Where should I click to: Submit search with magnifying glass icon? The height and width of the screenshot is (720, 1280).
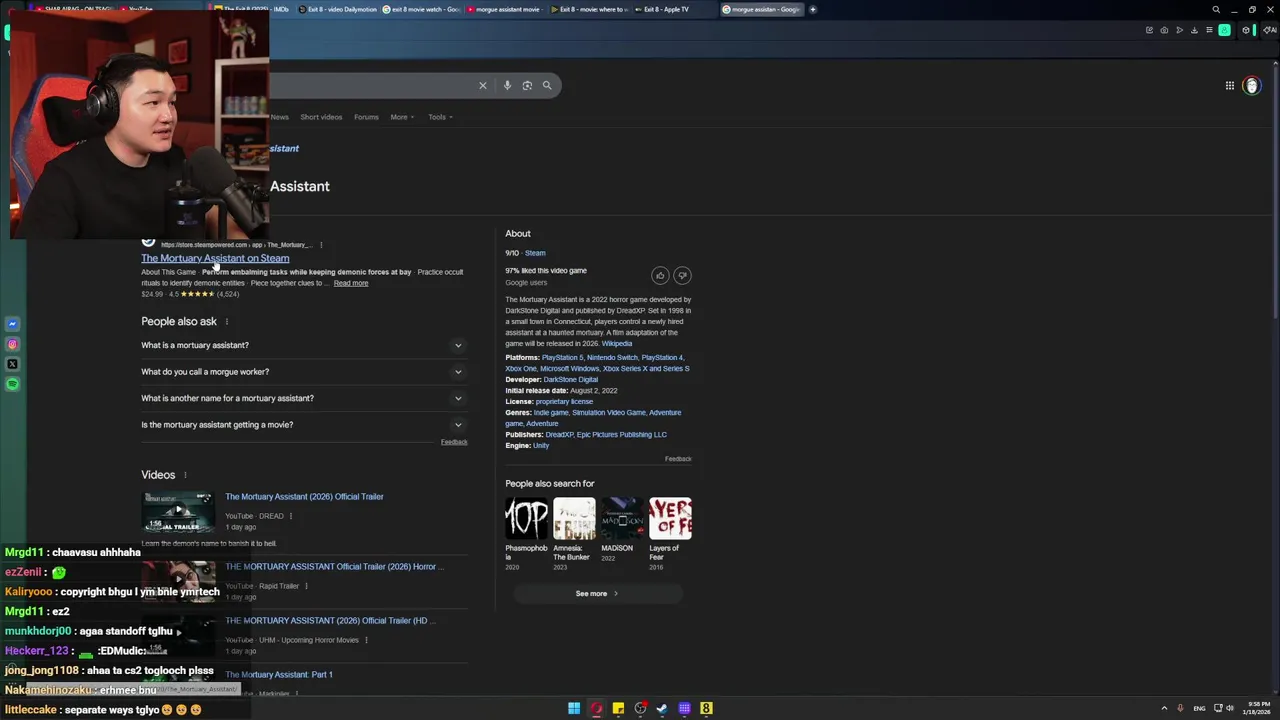pyautogui.click(x=547, y=85)
